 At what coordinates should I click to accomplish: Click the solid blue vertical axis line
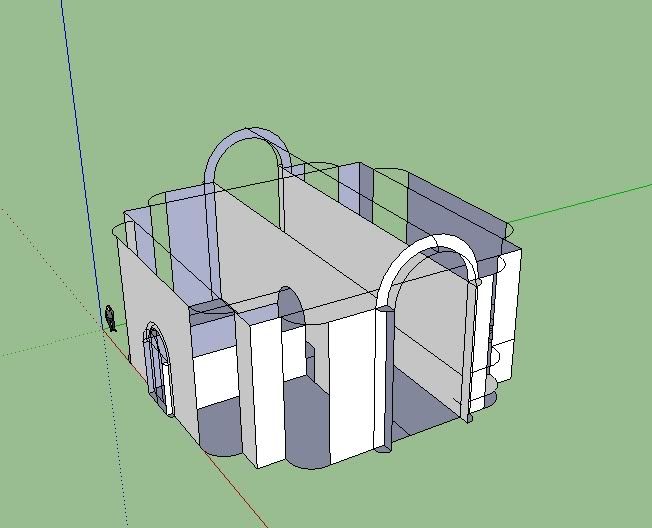point(82,164)
